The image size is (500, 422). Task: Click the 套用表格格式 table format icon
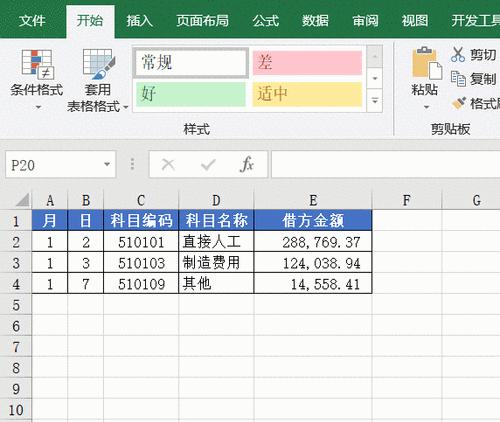tap(99, 64)
